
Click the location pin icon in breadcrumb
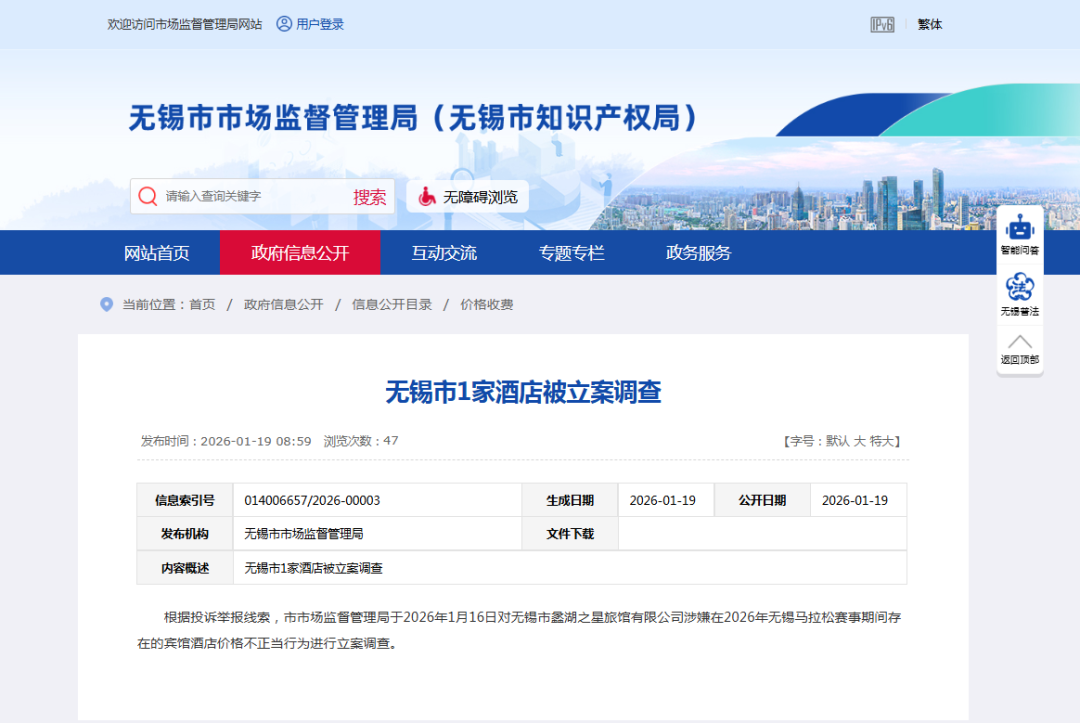pos(107,304)
